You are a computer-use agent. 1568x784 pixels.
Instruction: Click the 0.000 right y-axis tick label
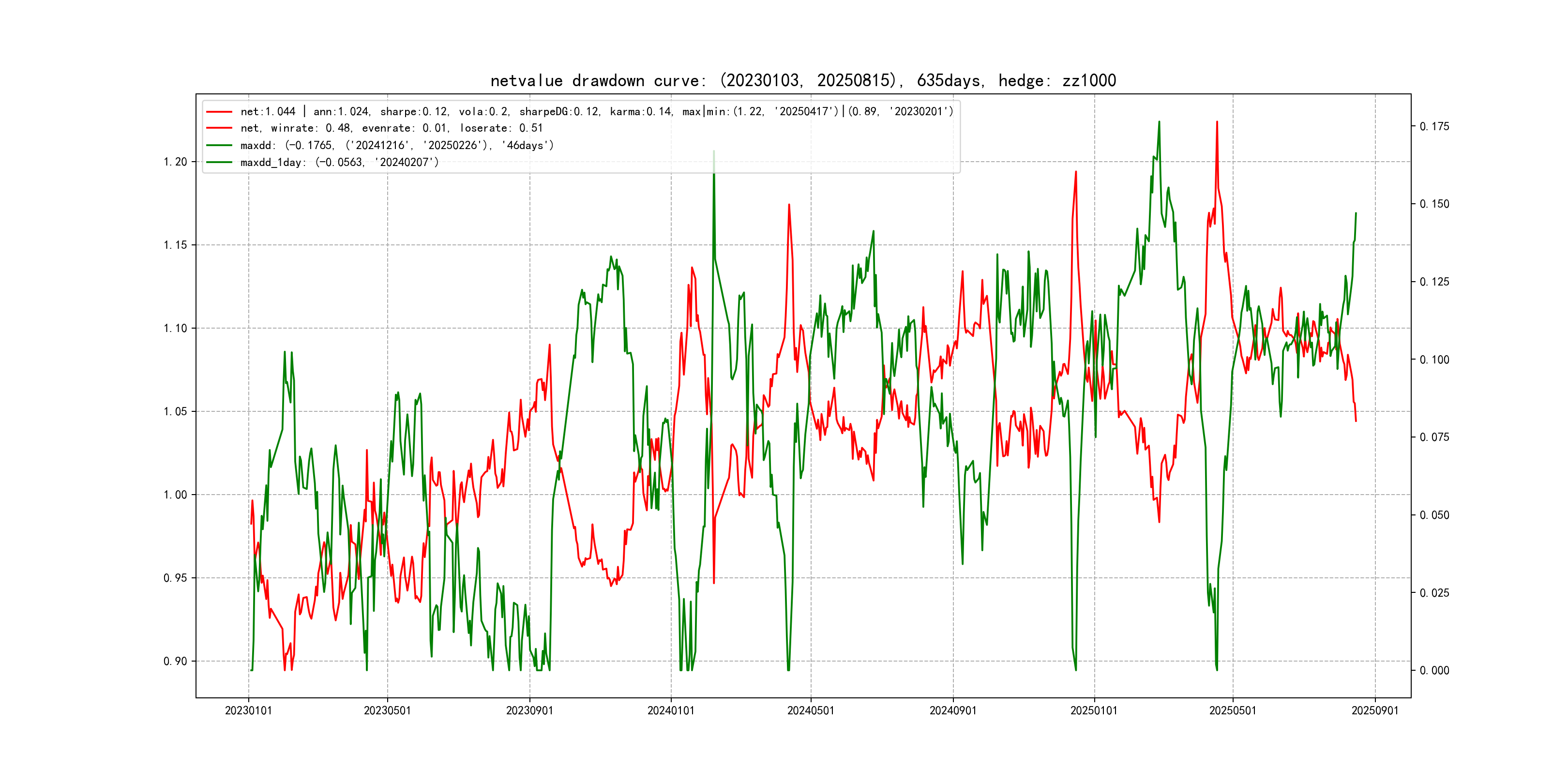click(x=1434, y=670)
